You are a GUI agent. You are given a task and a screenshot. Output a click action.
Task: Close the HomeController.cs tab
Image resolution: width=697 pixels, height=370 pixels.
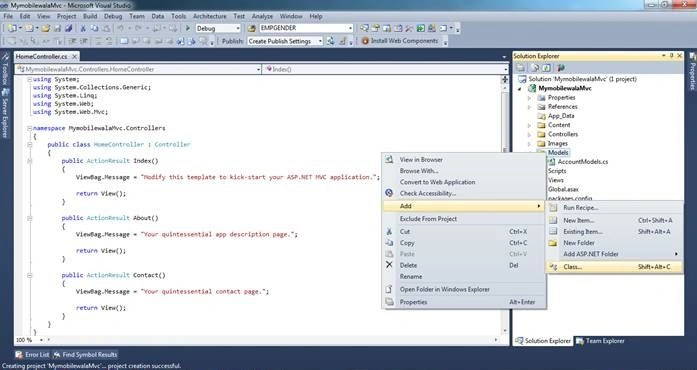tap(75, 56)
